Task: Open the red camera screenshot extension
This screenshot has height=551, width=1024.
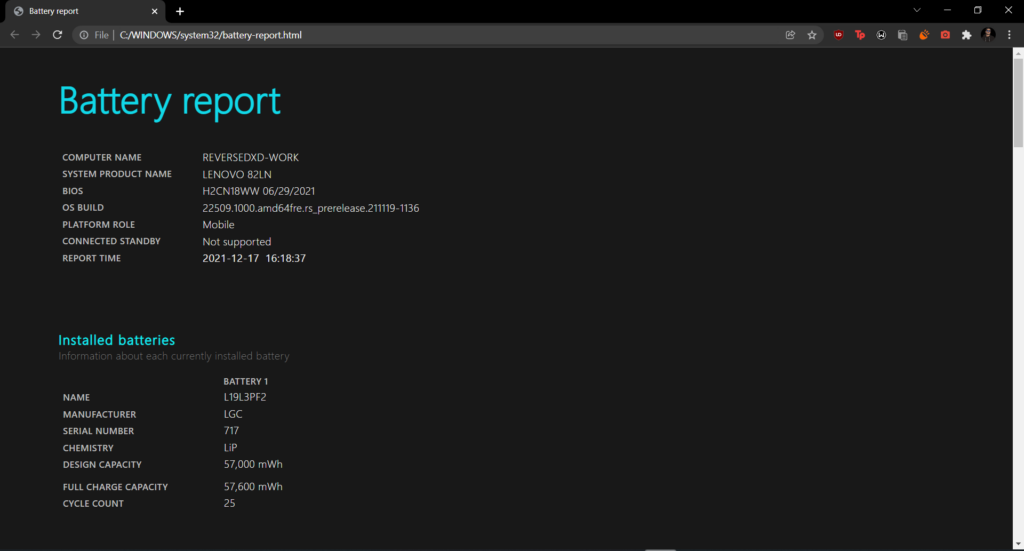Action: point(945,35)
